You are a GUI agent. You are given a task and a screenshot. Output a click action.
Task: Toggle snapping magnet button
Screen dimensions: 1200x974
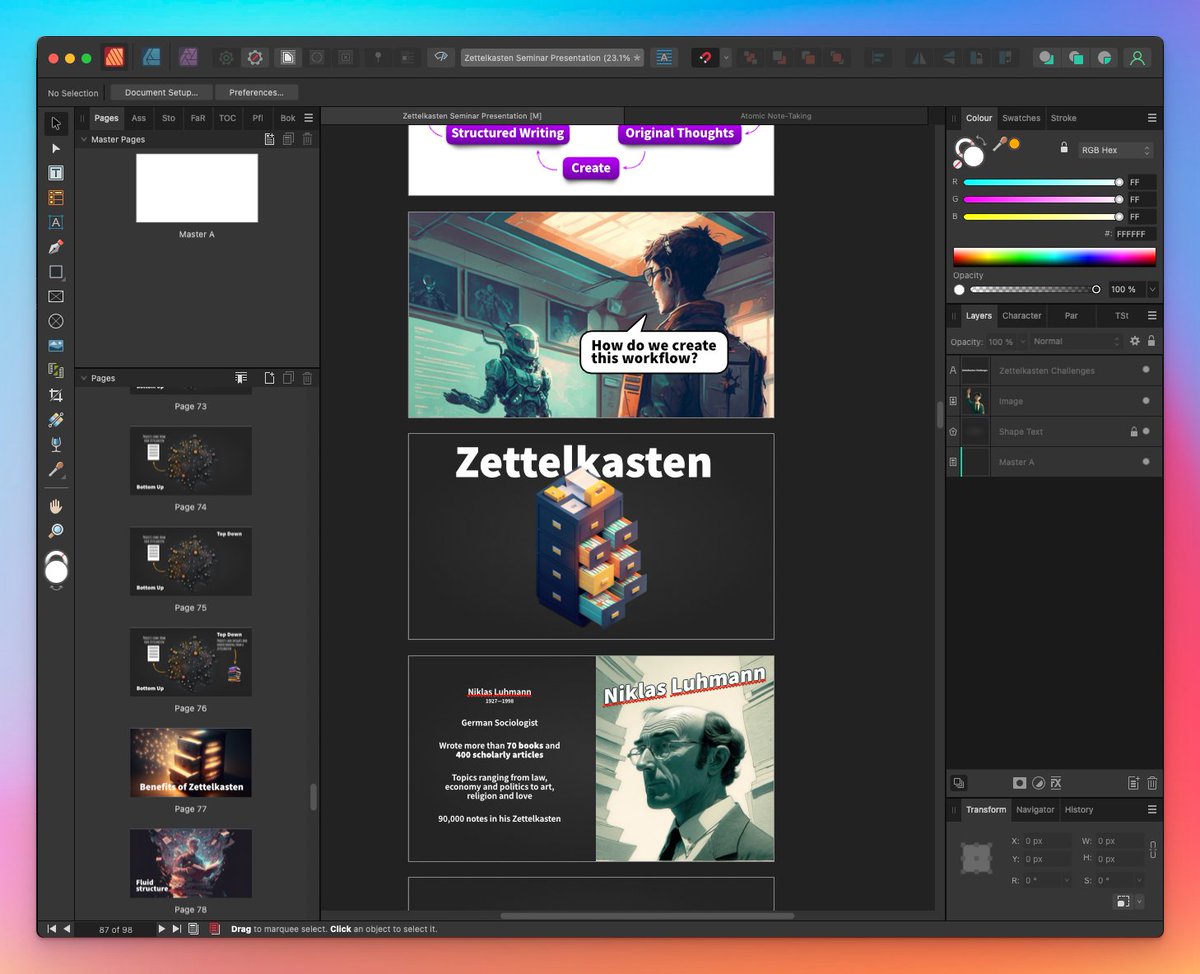tap(705, 57)
